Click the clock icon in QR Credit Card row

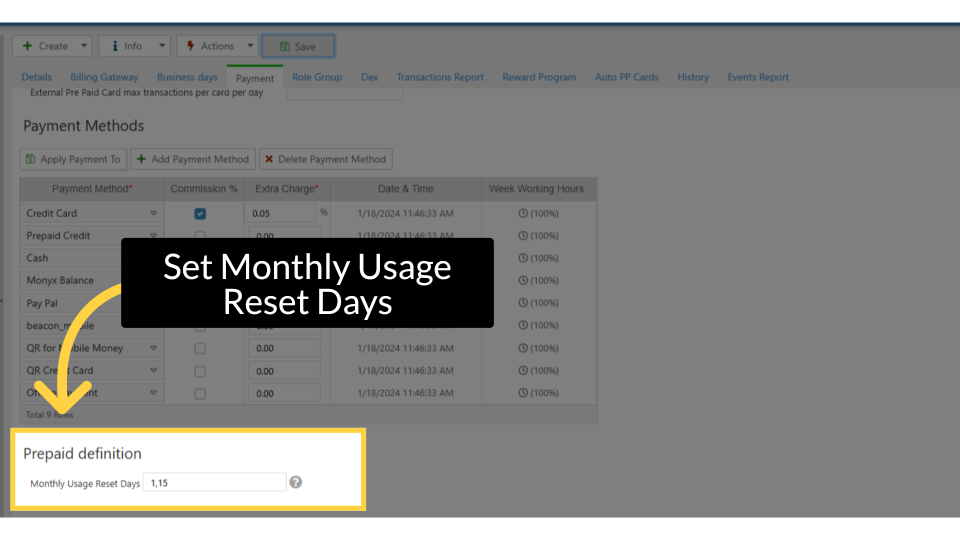click(x=522, y=371)
